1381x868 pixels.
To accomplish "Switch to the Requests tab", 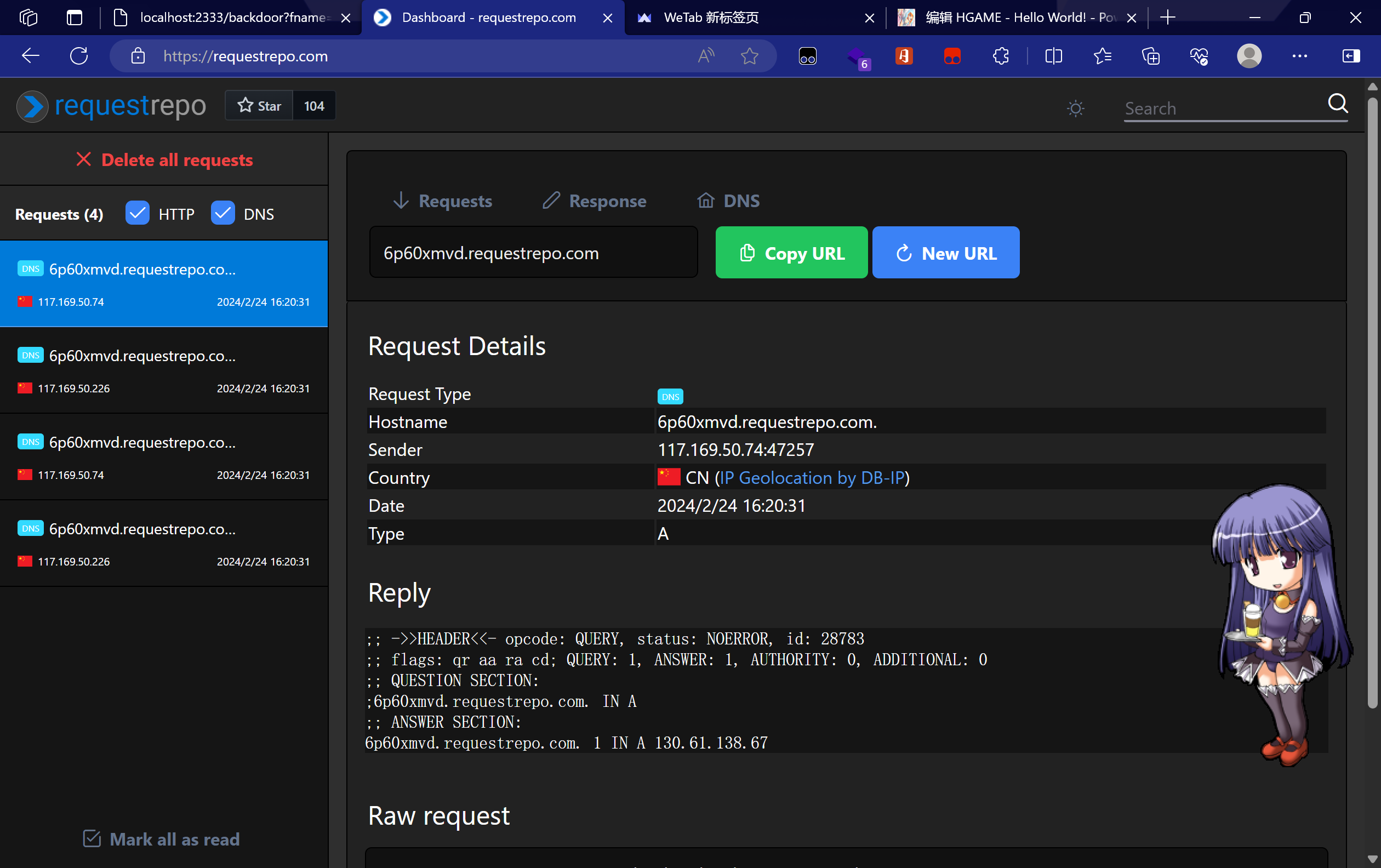I will point(443,201).
